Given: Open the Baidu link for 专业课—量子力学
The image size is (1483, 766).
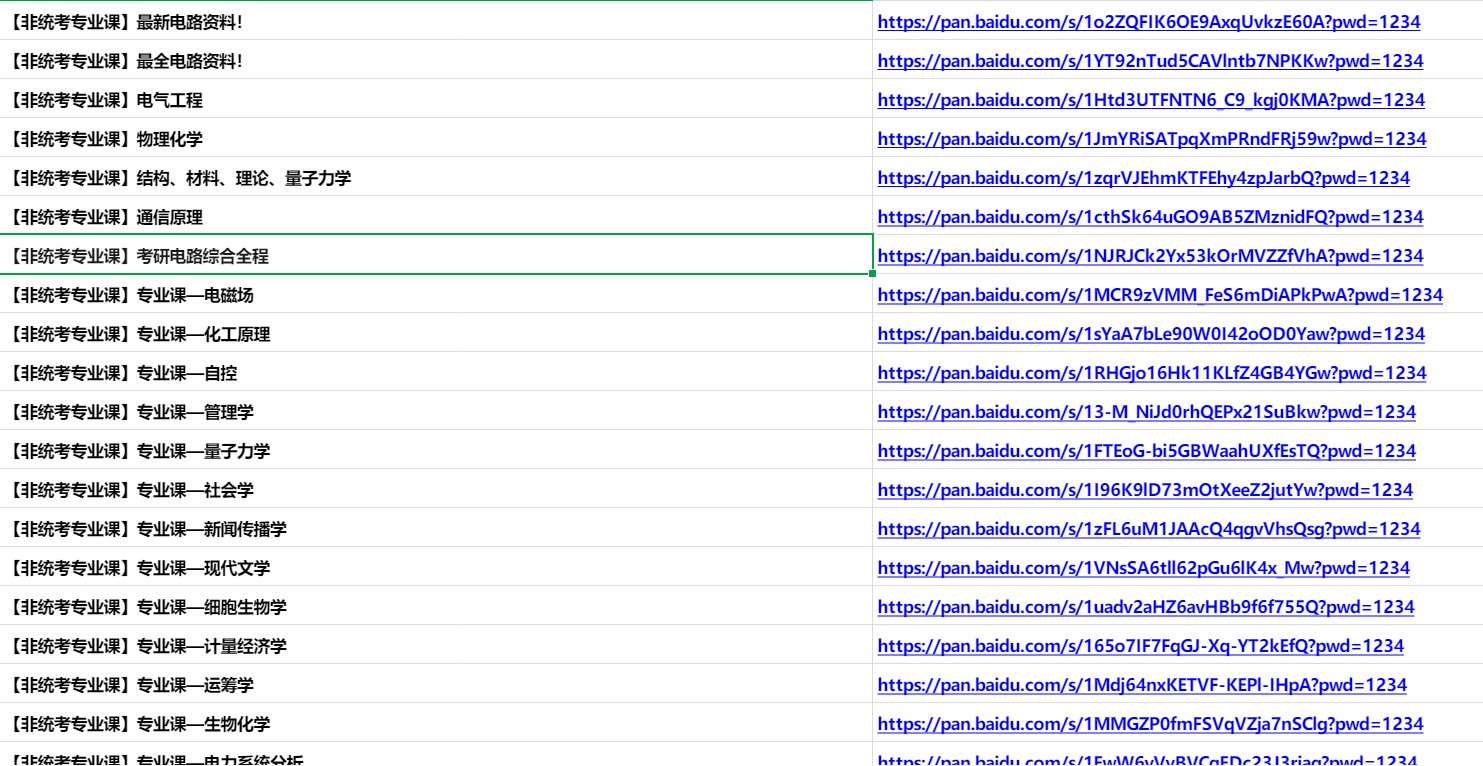Looking at the screenshot, I should point(1147,451).
